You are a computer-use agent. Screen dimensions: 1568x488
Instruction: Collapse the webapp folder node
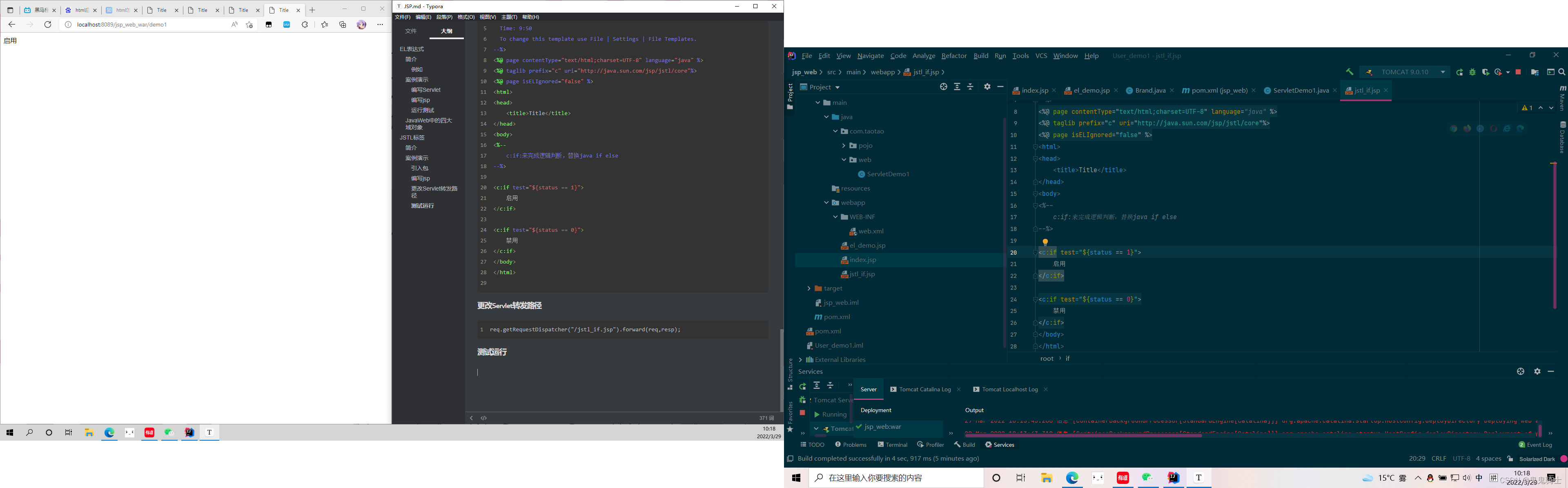pyautogui.click(x=826, y=203)
